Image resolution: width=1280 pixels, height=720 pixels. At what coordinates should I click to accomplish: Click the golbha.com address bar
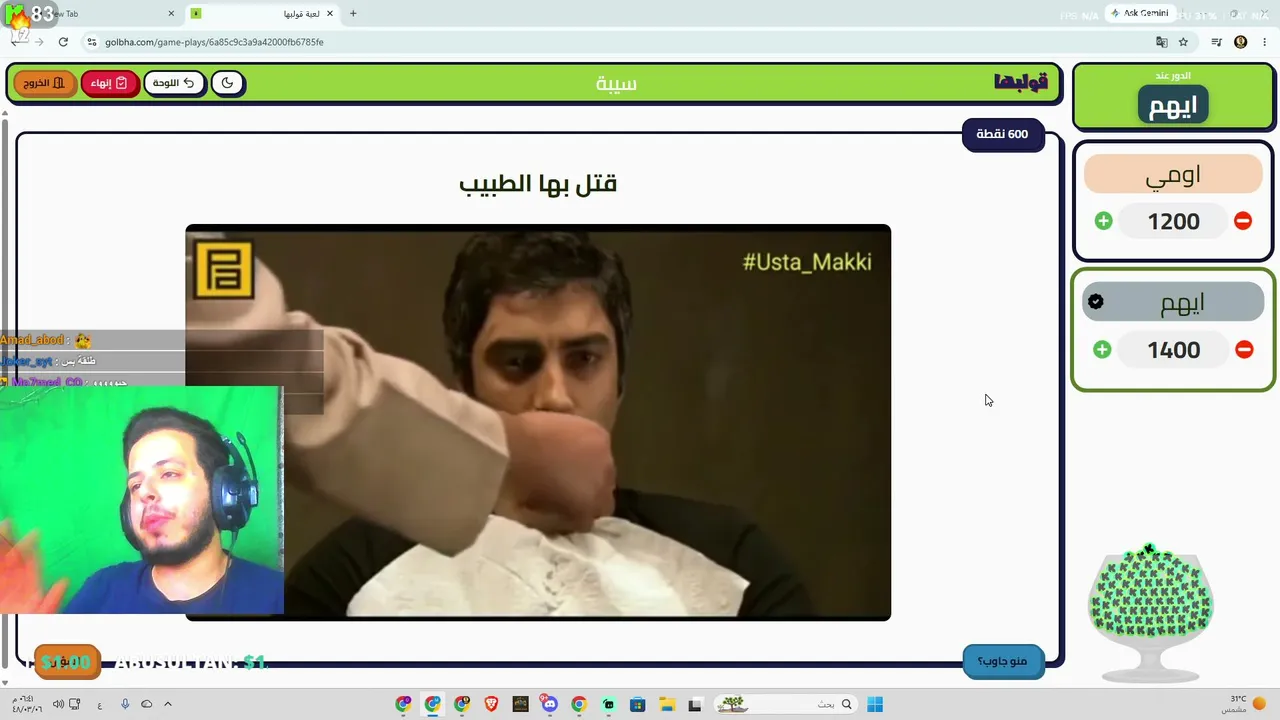[620, 42]
